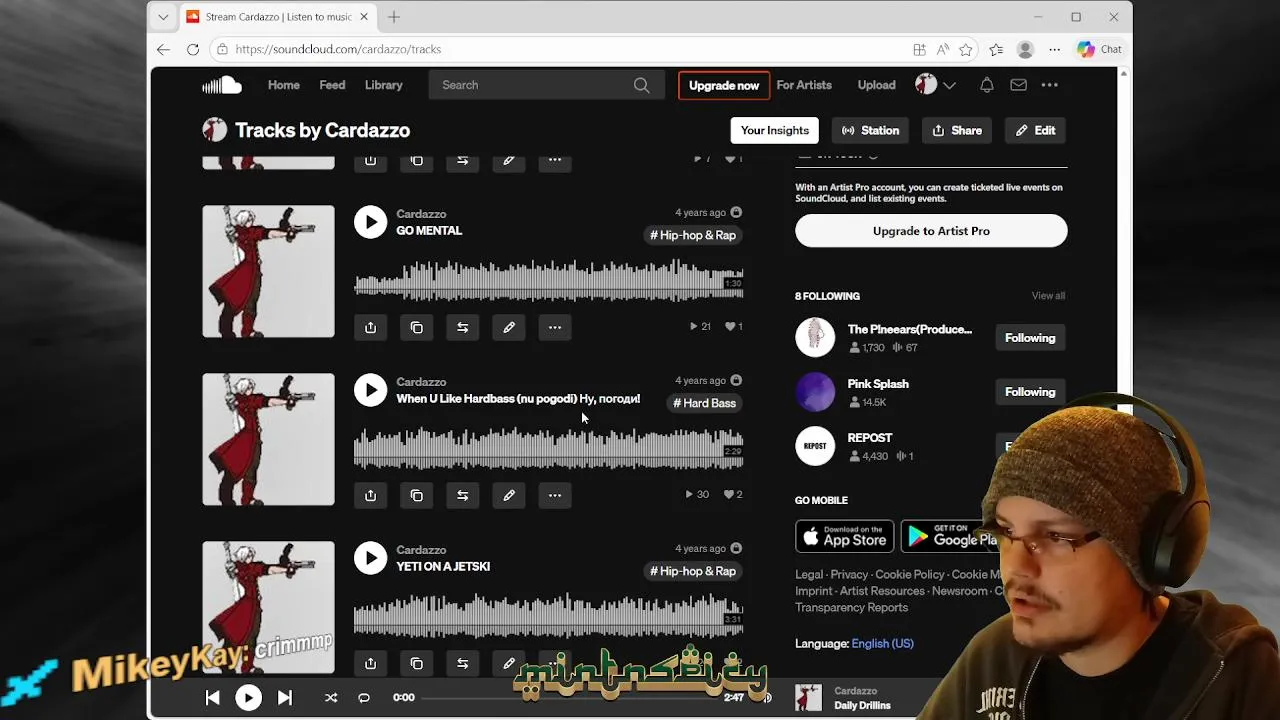Seek in GO MENTAL waveform
Screen dimensions: 1280x720
[x=549, y=280]
